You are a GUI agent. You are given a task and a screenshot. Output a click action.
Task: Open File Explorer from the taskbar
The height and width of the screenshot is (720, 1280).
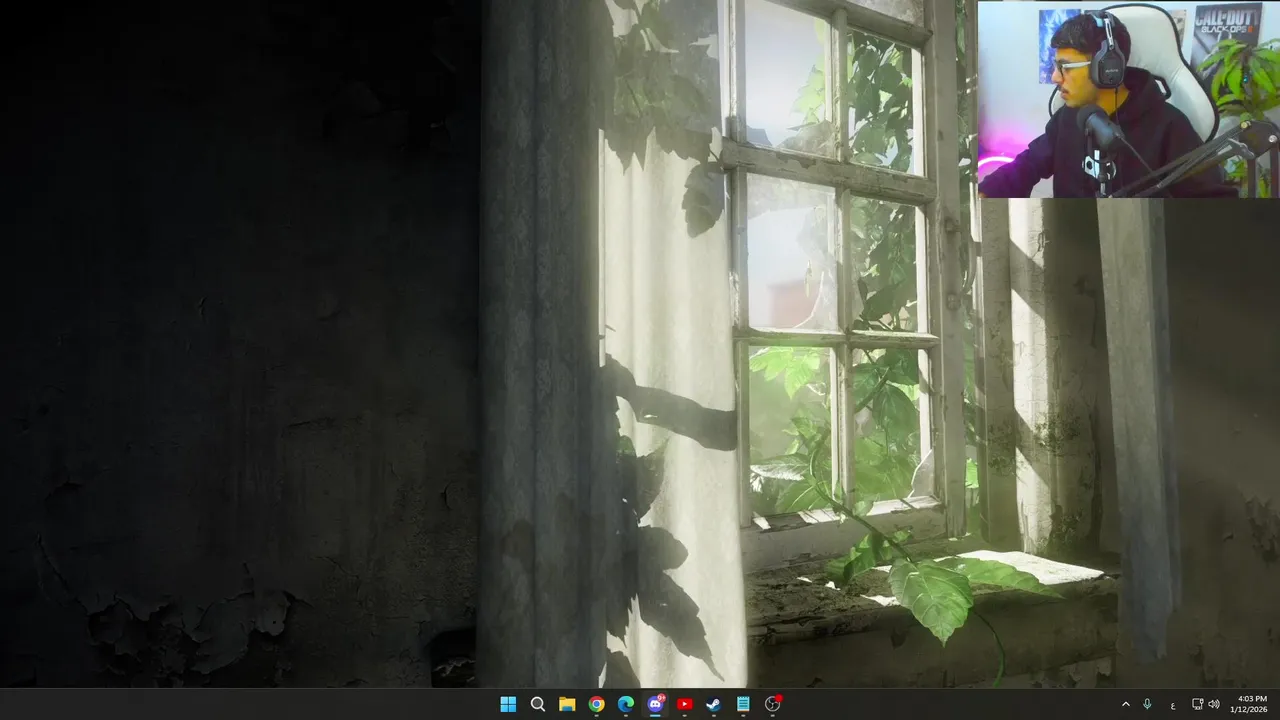point(567,704)
